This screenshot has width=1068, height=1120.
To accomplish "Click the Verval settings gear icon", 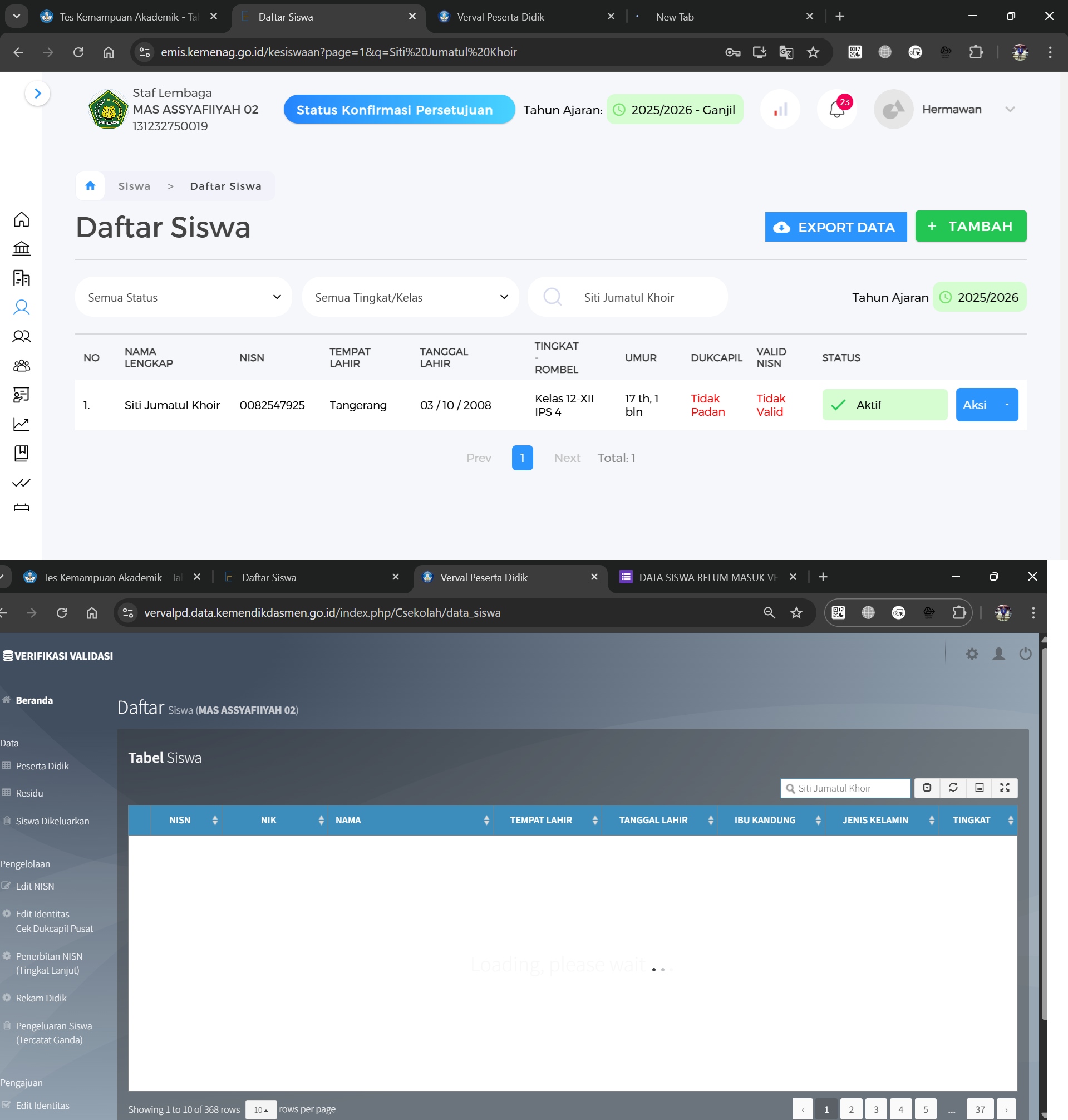I will [x=972, y=654].
